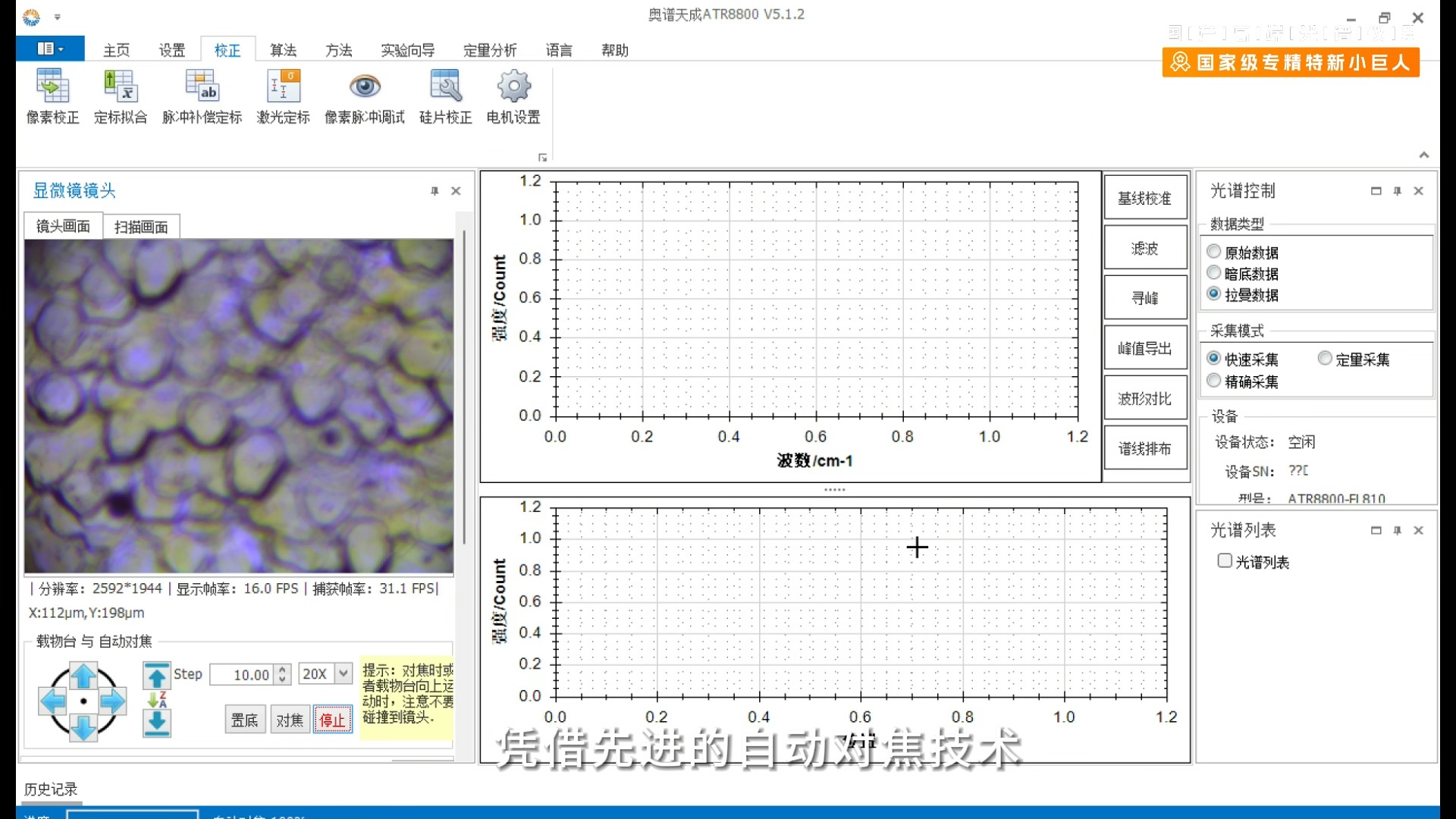Click the microscope camera live image

(x=239, y=406)
